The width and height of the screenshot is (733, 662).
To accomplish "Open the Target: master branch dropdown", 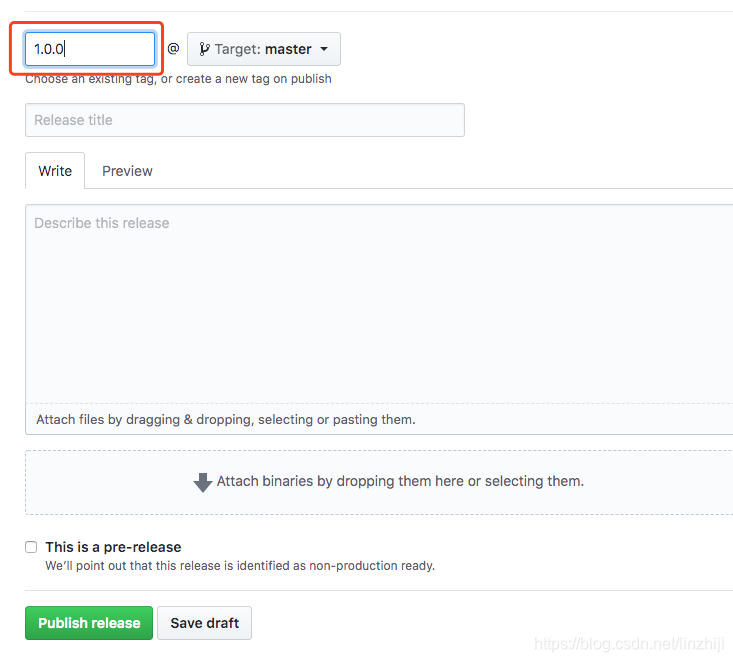I will (x=264, y=49).
